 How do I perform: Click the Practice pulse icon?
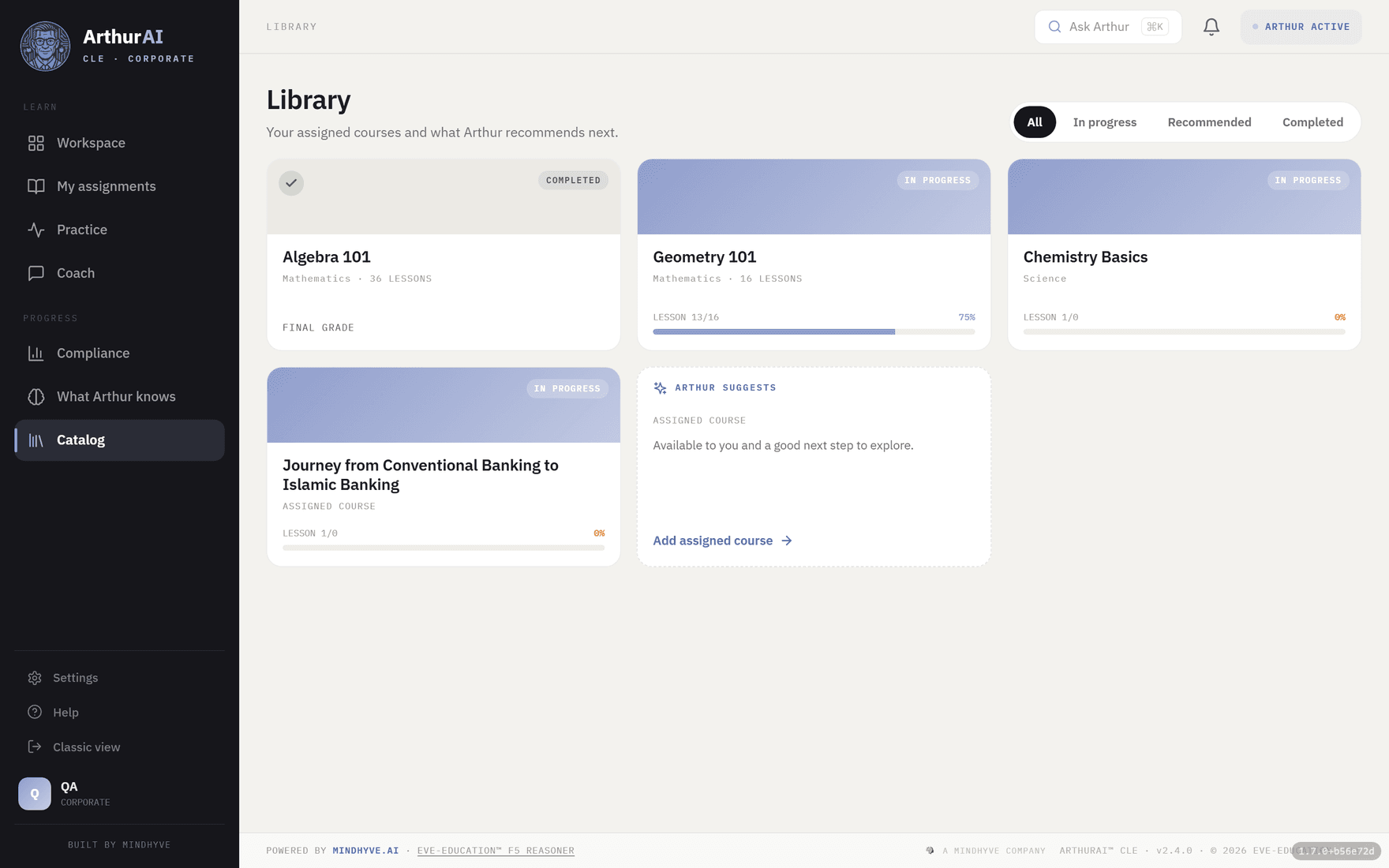coord(36,230)
